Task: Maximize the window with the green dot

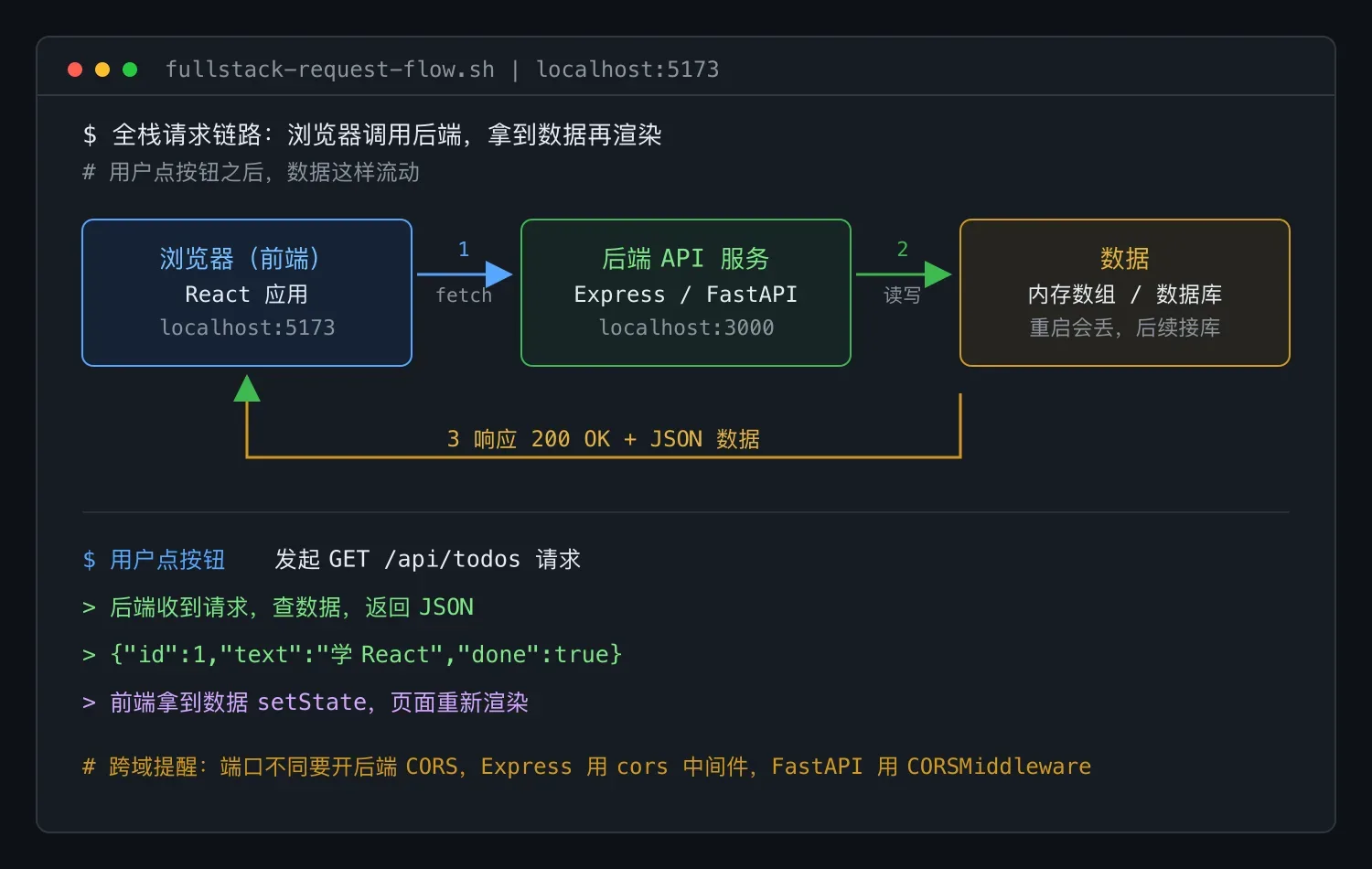Action: click(130, 70)
